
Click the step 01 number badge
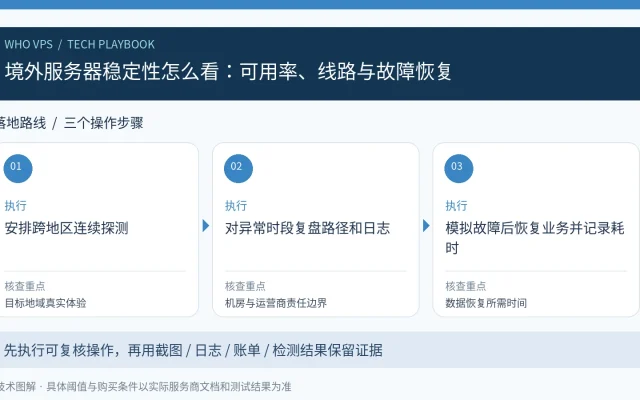(x=18, y=168)
